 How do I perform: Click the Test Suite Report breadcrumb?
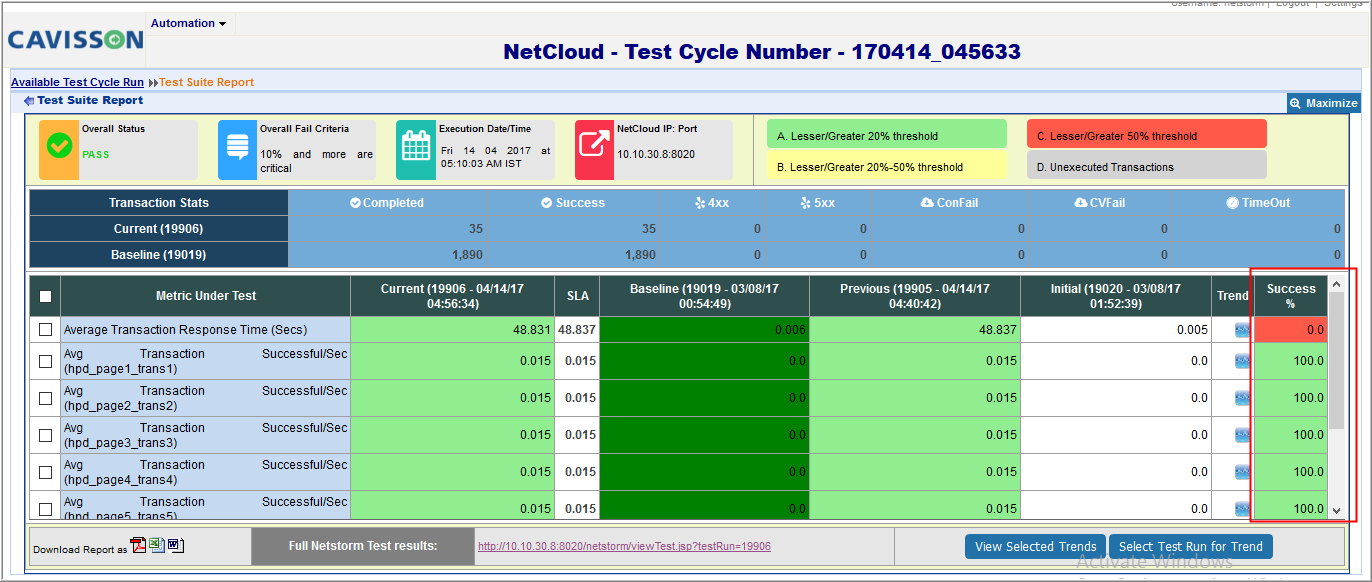[207, 82]
